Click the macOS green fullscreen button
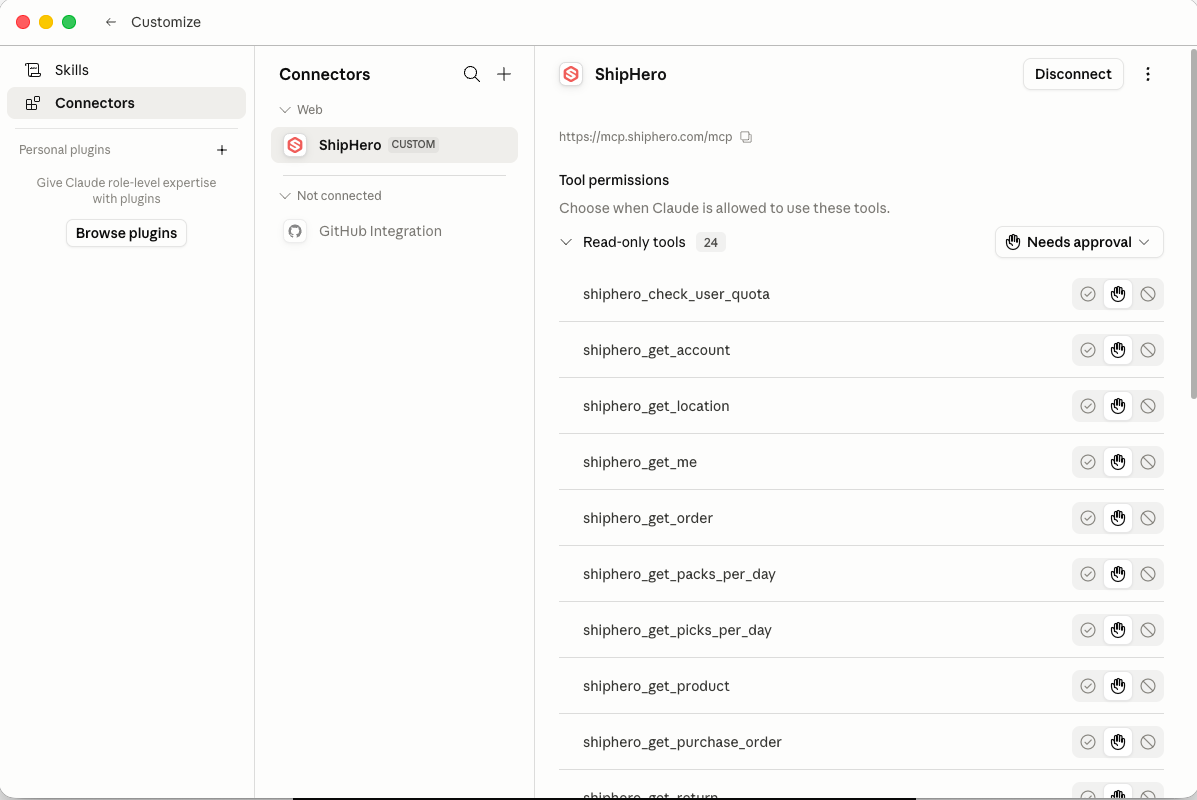This screenshot has height=800, width=1197. coord(69,22)
